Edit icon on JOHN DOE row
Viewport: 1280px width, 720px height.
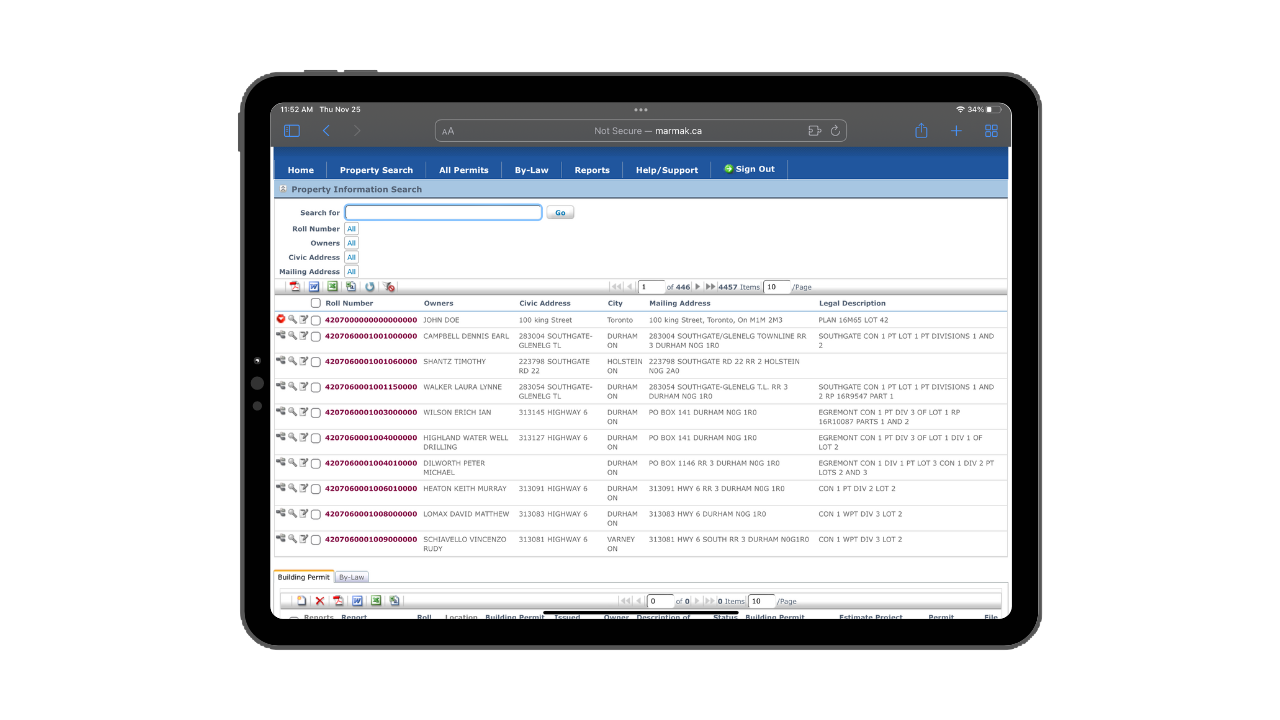[303, 319]
